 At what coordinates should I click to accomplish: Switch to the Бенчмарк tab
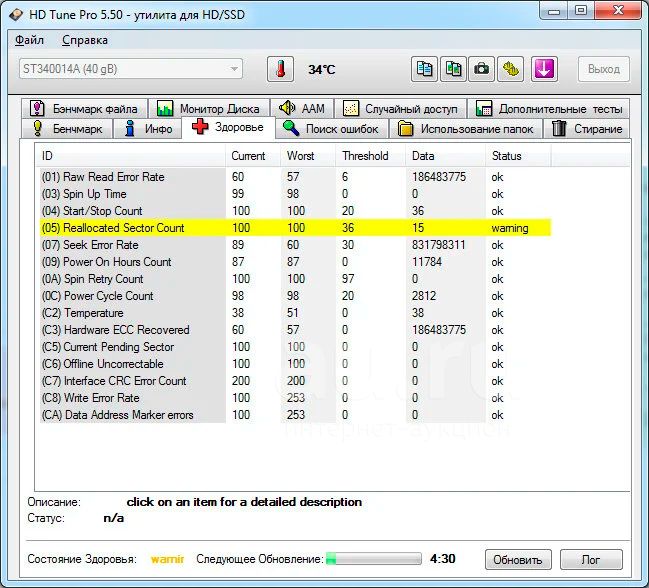click(x=67, y=129)
